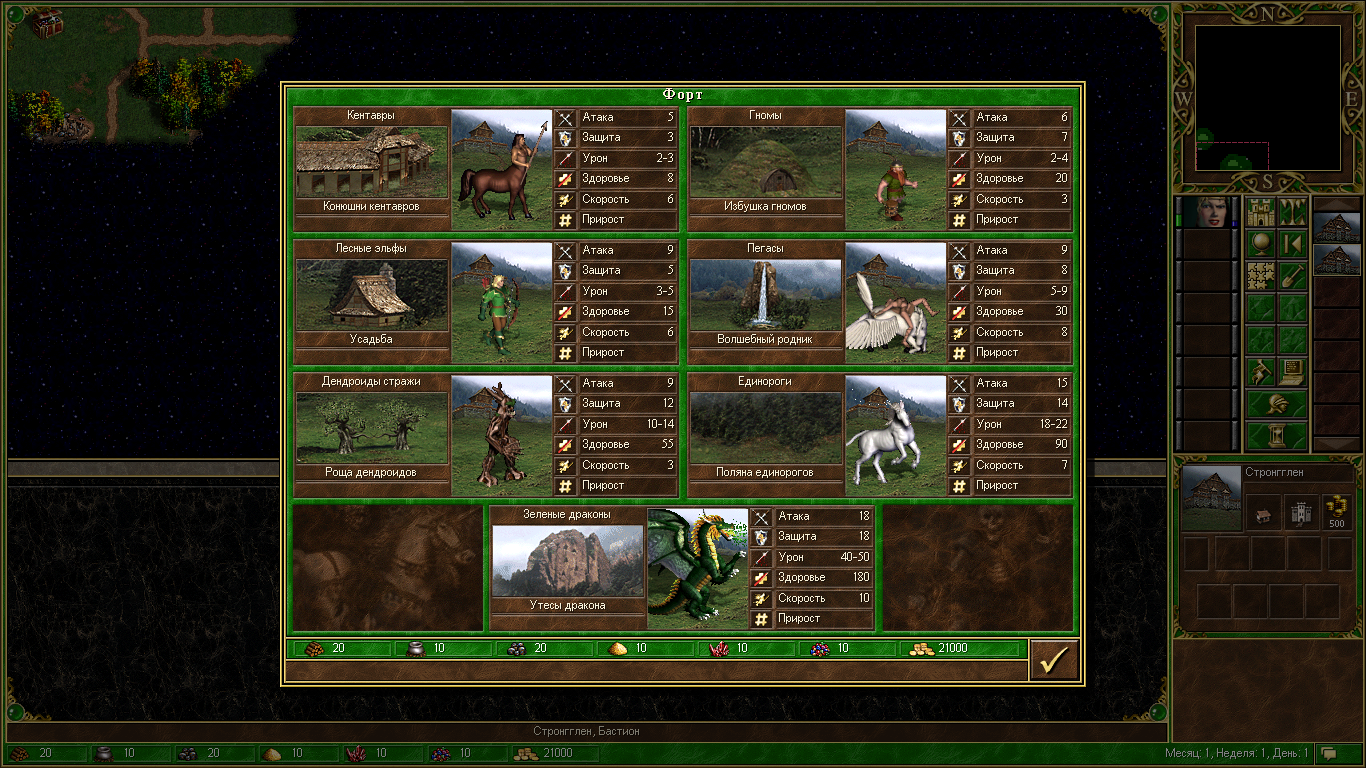Click the grey fort castle icon
This screenshot has width=1366, height=768.
pyautogui.click(x=1300, y=514)
